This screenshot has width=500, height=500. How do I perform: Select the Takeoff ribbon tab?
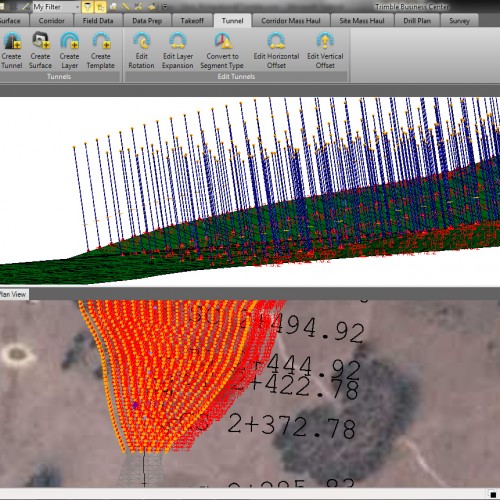click(x=192, y=21)
